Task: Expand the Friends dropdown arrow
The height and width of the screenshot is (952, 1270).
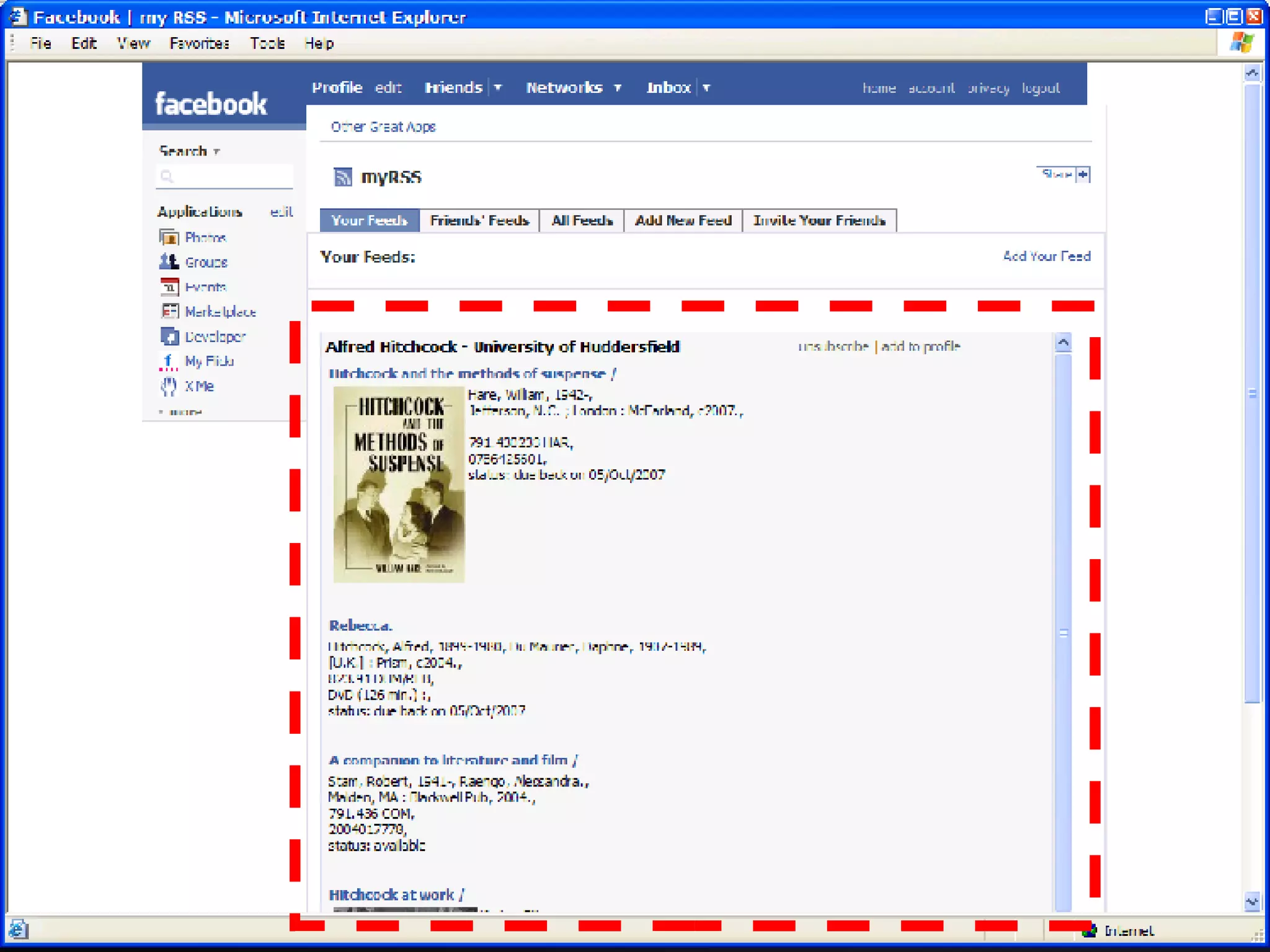Action: [x=498, y=88]
